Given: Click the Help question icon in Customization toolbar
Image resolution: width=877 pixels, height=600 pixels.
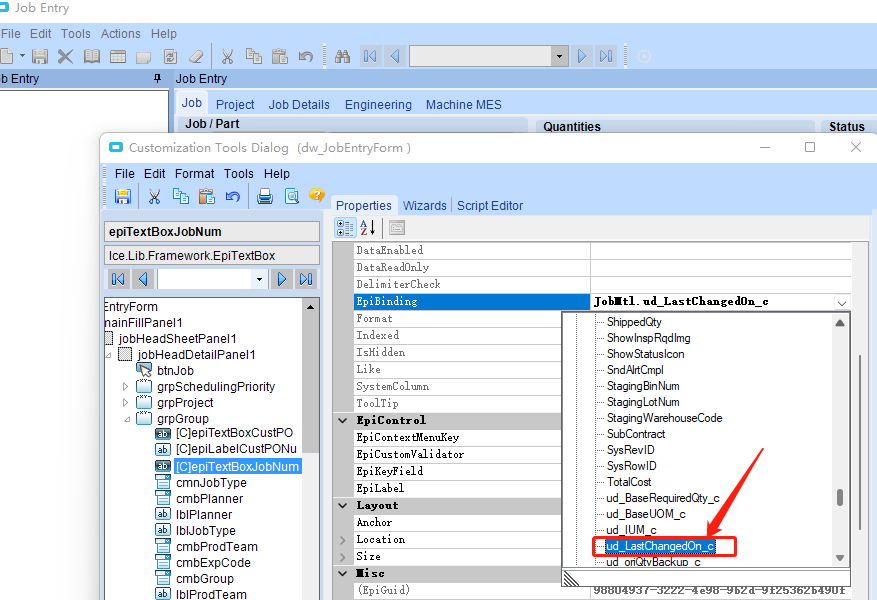Looking at the screenshot, I should pos(317,195).
